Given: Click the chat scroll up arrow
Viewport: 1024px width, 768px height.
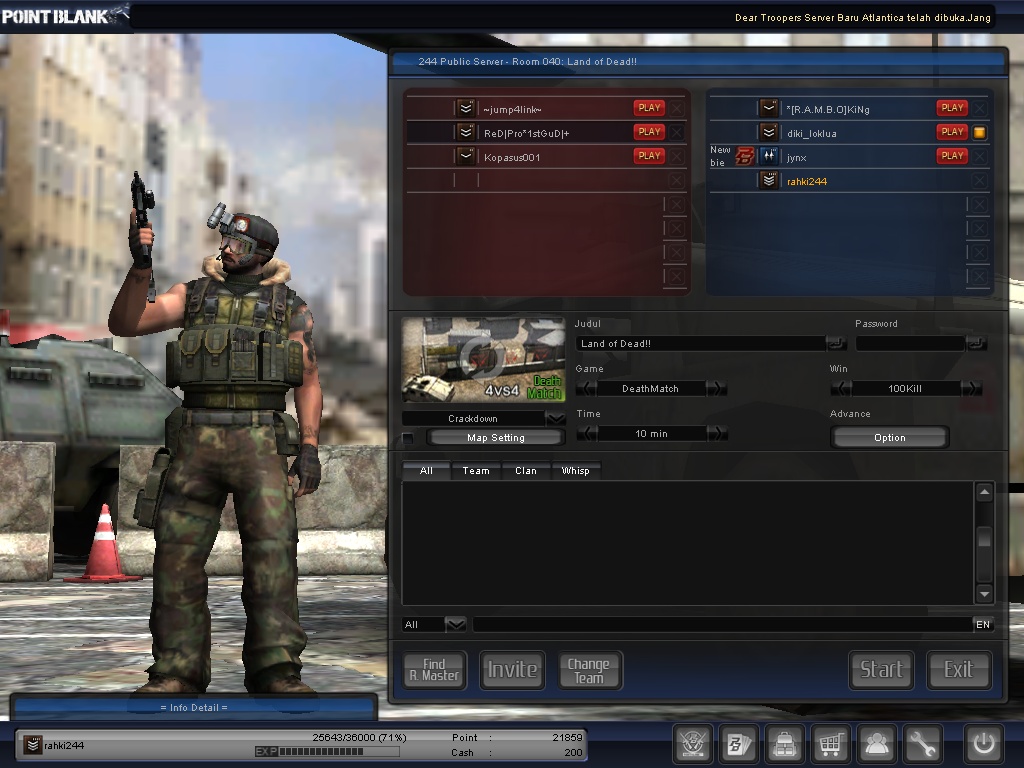Looking at the screenshot, I should [x=984, y=492].
